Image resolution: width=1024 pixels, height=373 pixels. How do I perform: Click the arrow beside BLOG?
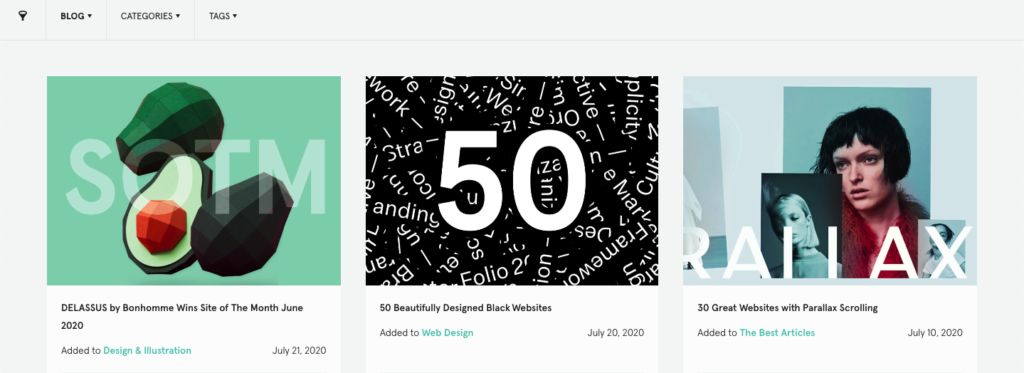[x=89, y=16]
